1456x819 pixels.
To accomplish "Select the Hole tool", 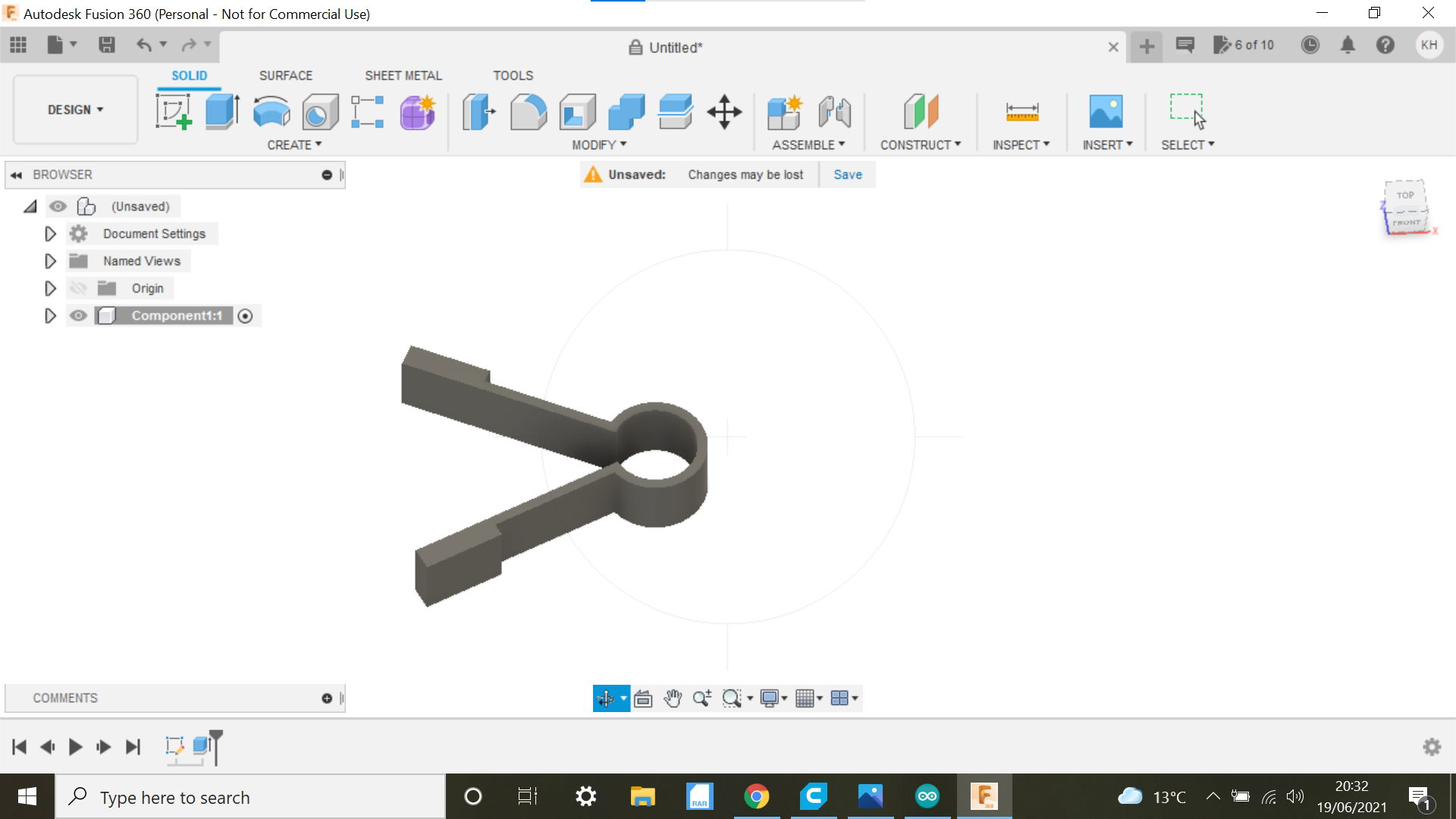I will coord(320,111).
